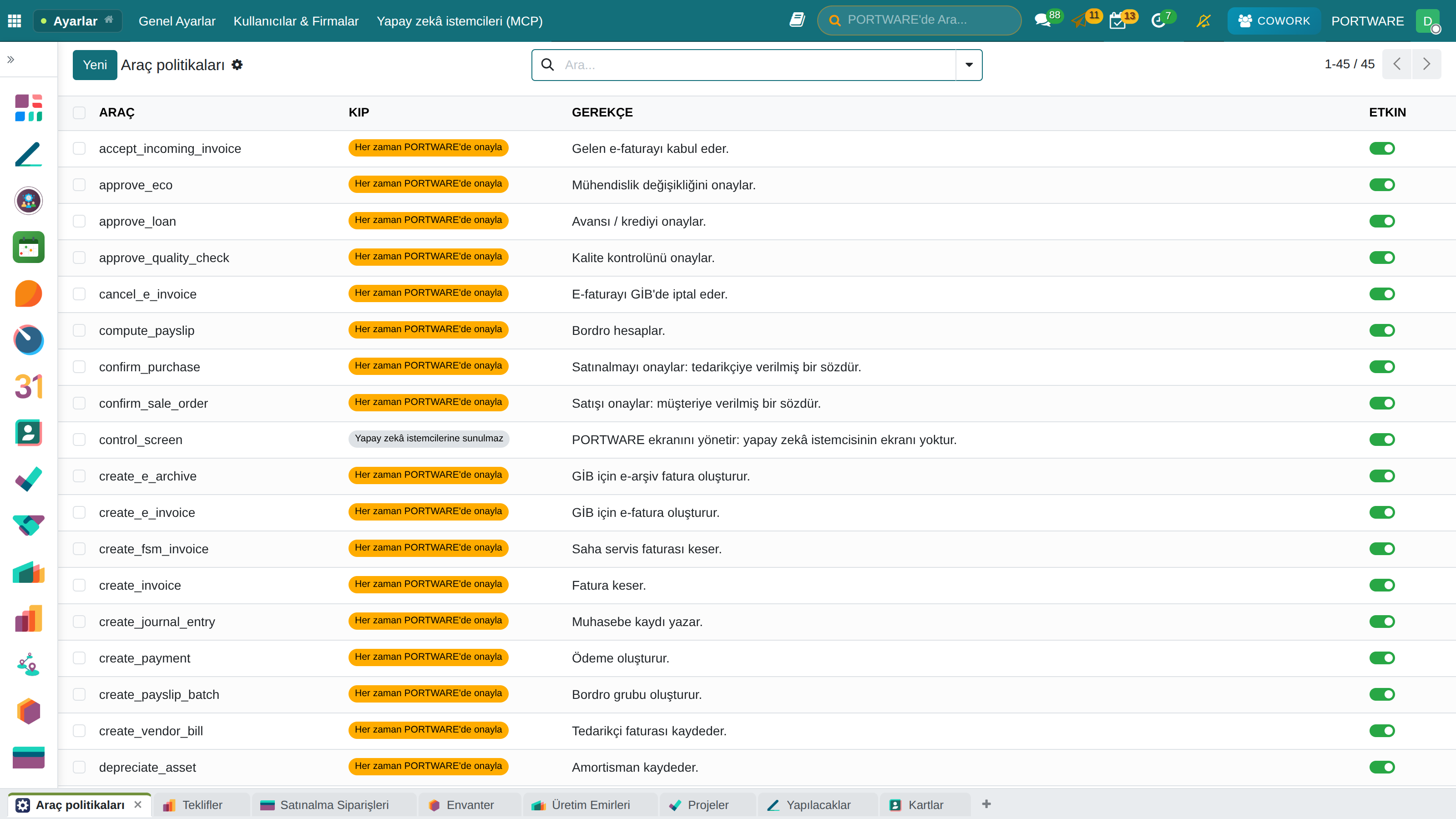Open the green calendar app in sidebar
Image resolution: width=1456 pixels, height=819 pixels.
click(x=29, y=247)
